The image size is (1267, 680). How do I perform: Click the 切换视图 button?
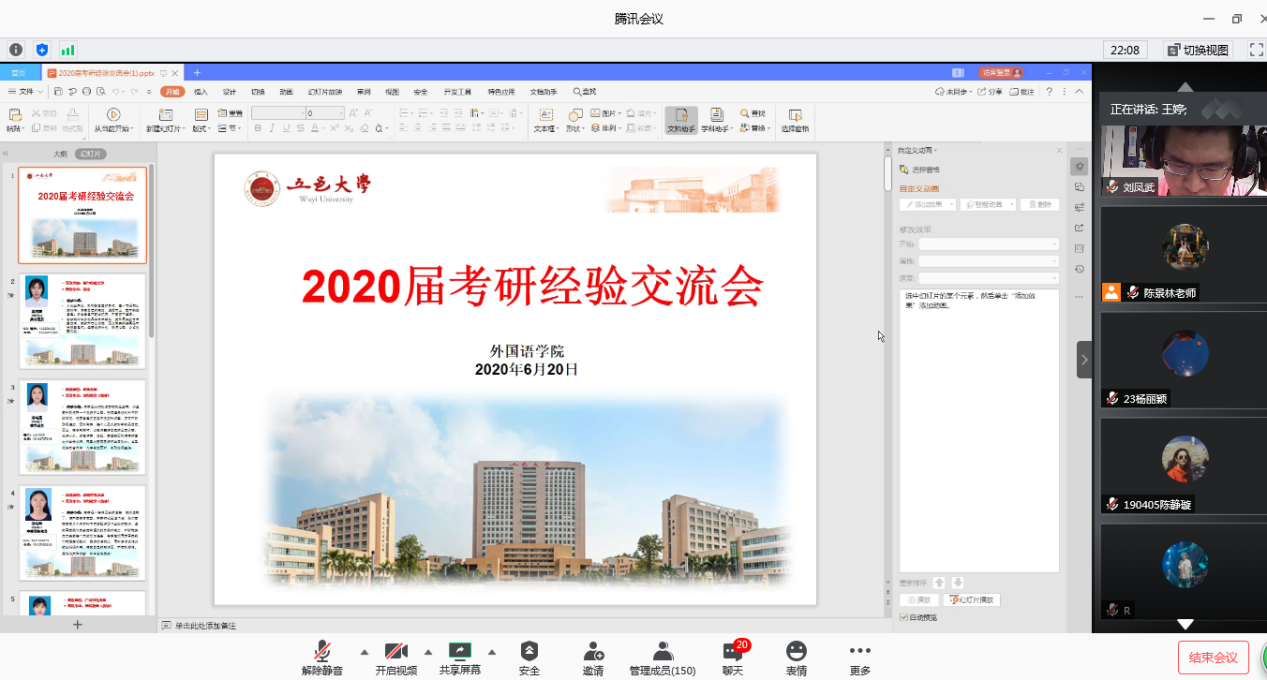coord(1198,50)
